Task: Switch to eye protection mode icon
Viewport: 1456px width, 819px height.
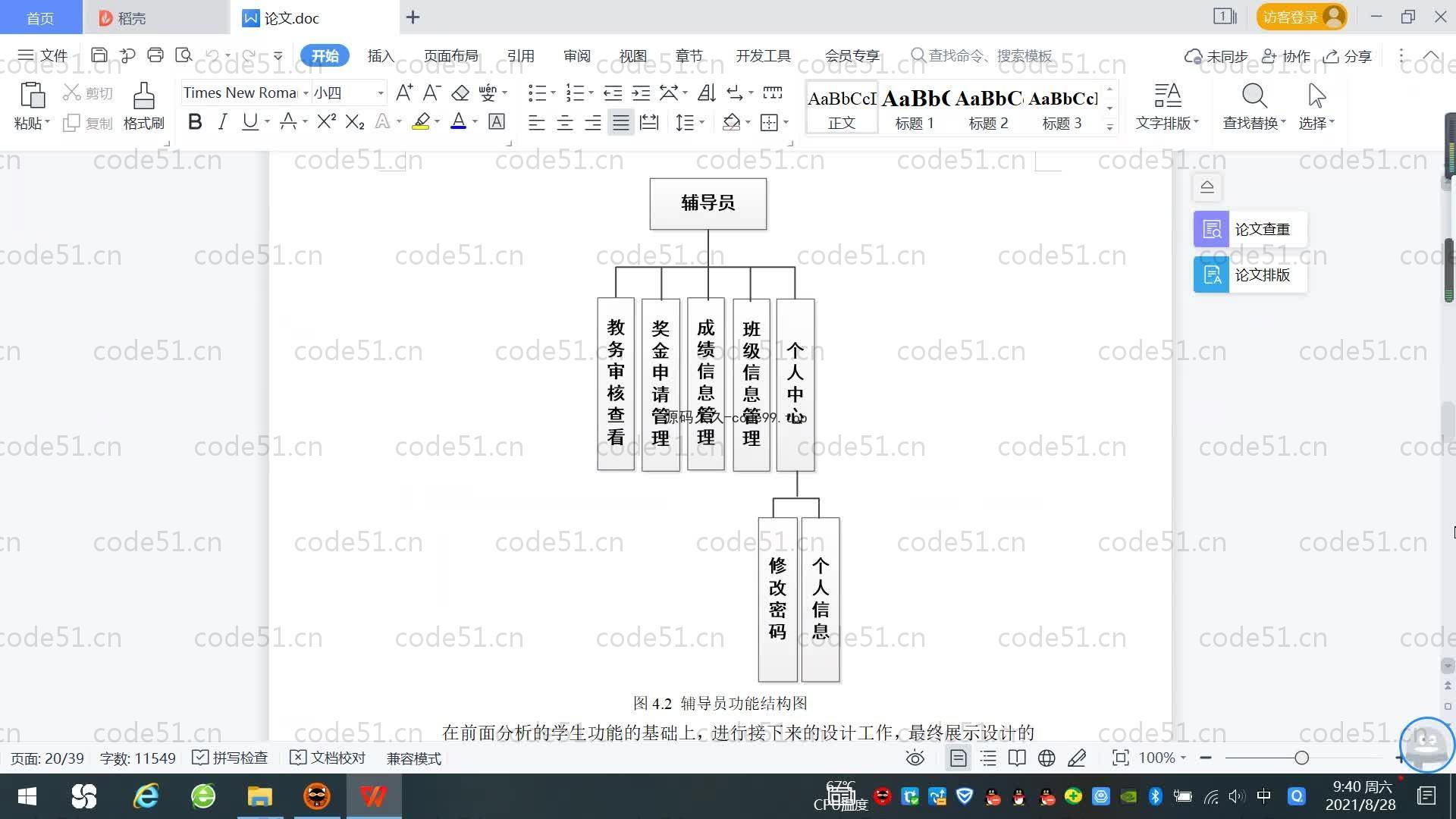Action: point(915,758)
